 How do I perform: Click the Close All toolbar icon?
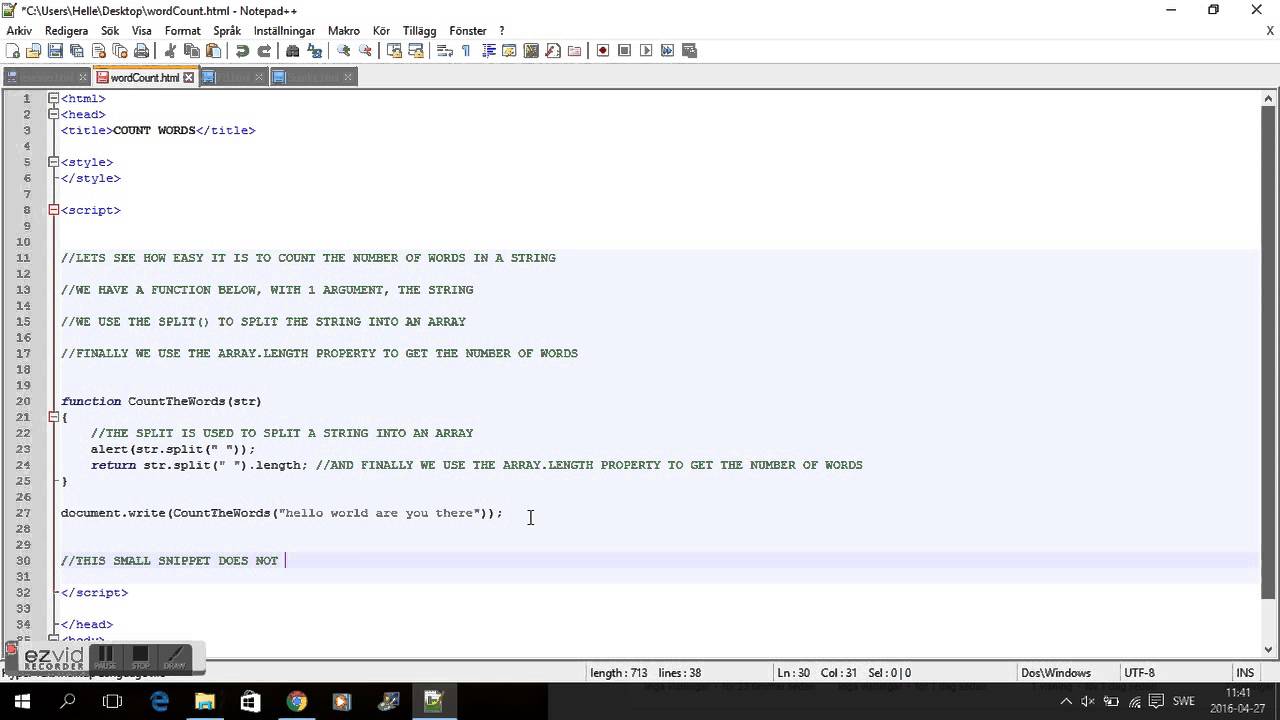[120, 51]
